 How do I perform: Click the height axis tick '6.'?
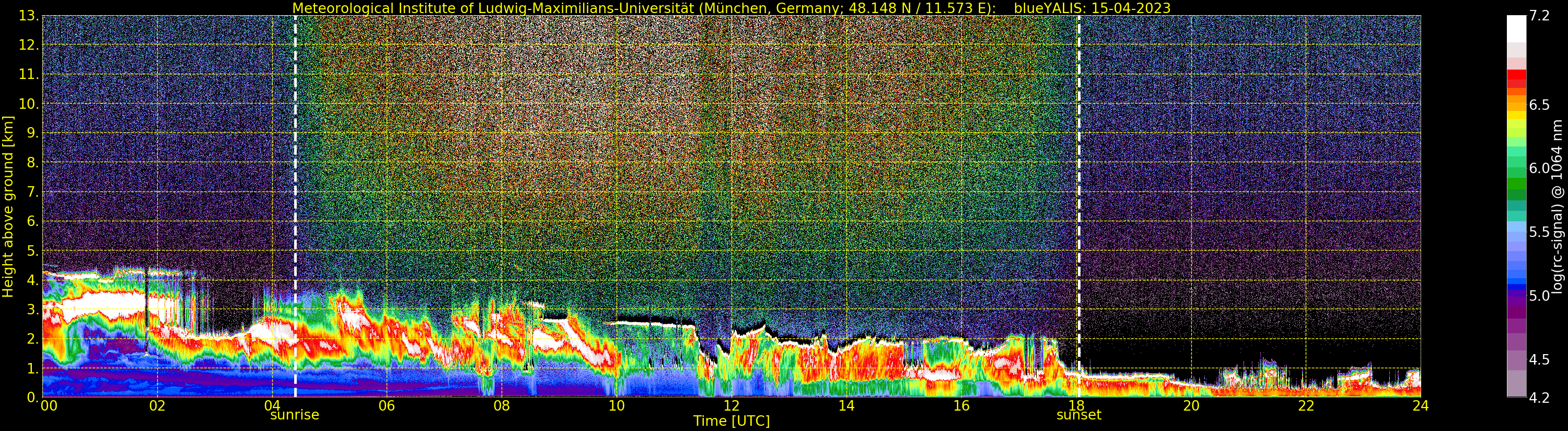[32, 221]
